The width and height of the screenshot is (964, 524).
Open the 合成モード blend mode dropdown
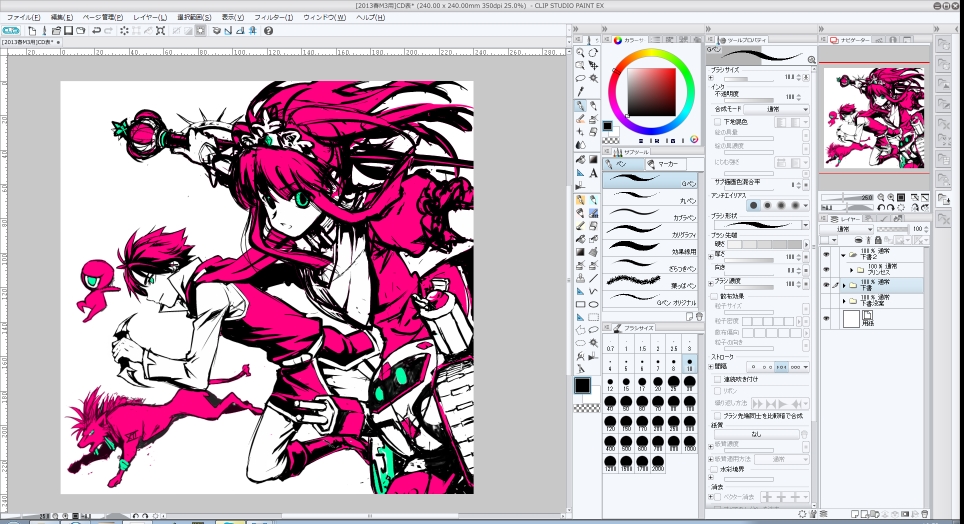[x=776, y=109]
